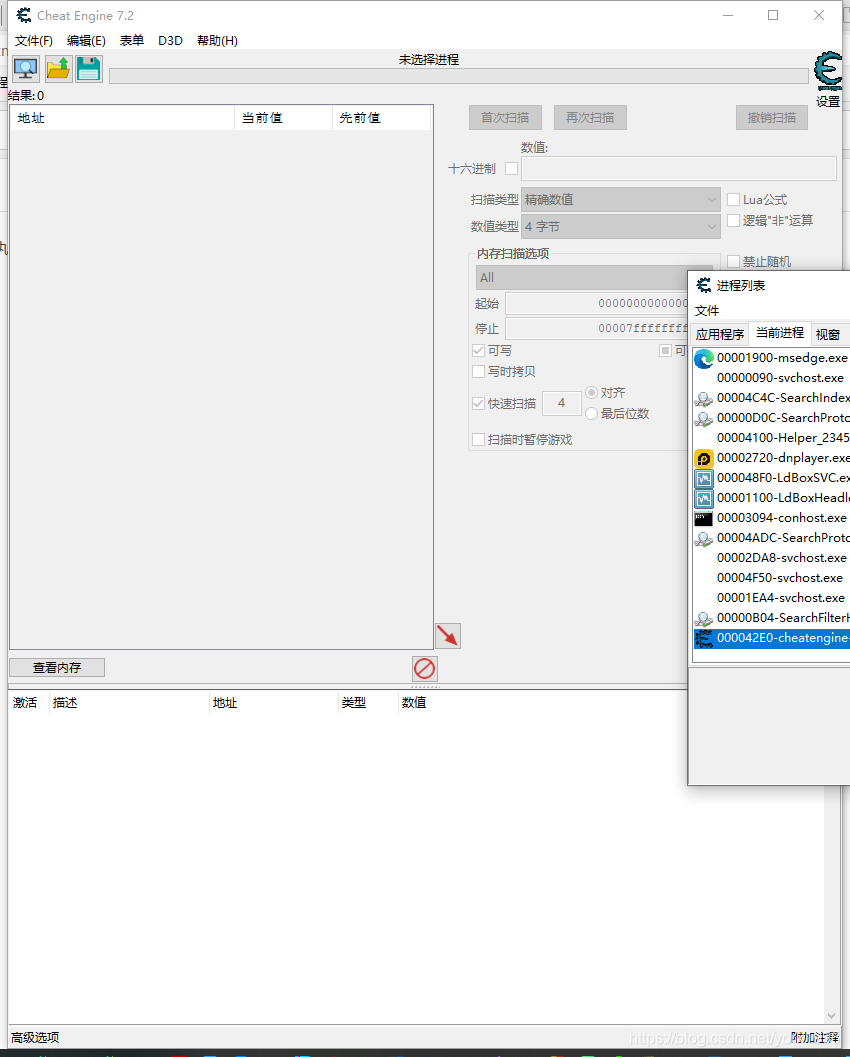
Task: Click 附加注释 in the status bar
Action: click(x=815, y=1037)
